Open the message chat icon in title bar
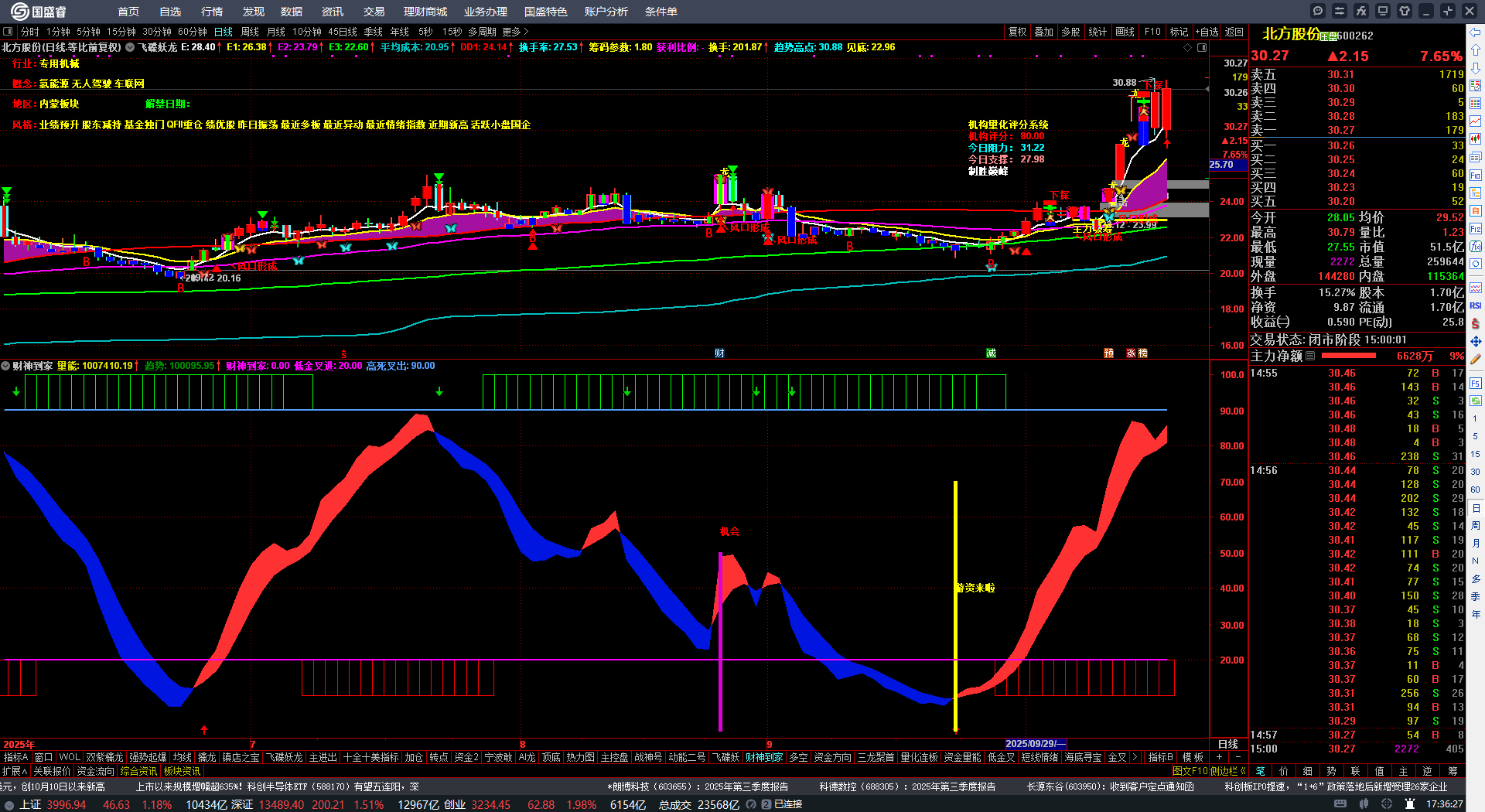Screen dimensions: 1485x812 click(x=1318, y=11)
